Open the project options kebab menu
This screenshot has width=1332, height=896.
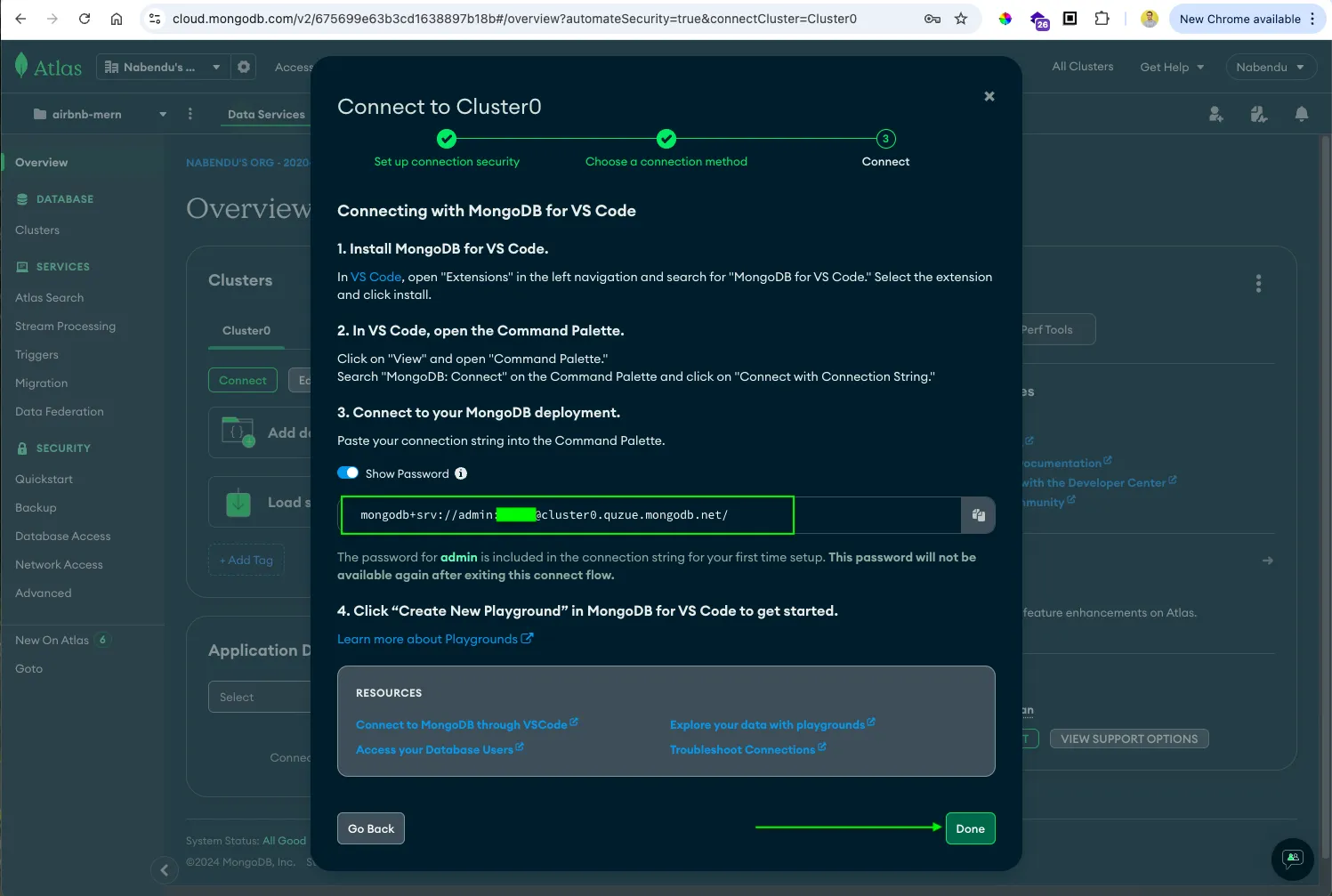tap(190, 114)
